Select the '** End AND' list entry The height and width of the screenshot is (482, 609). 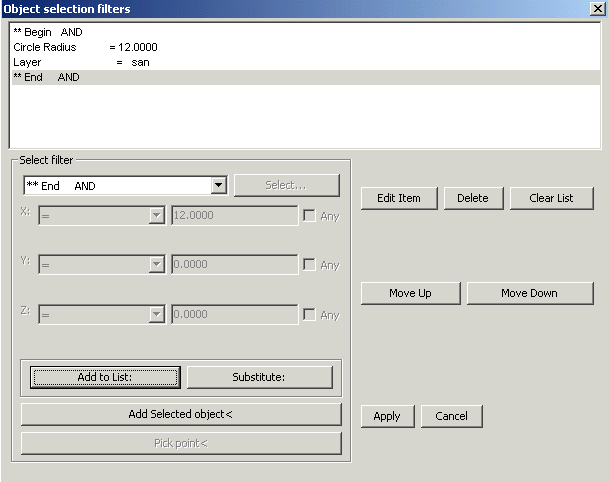point(46,77)
